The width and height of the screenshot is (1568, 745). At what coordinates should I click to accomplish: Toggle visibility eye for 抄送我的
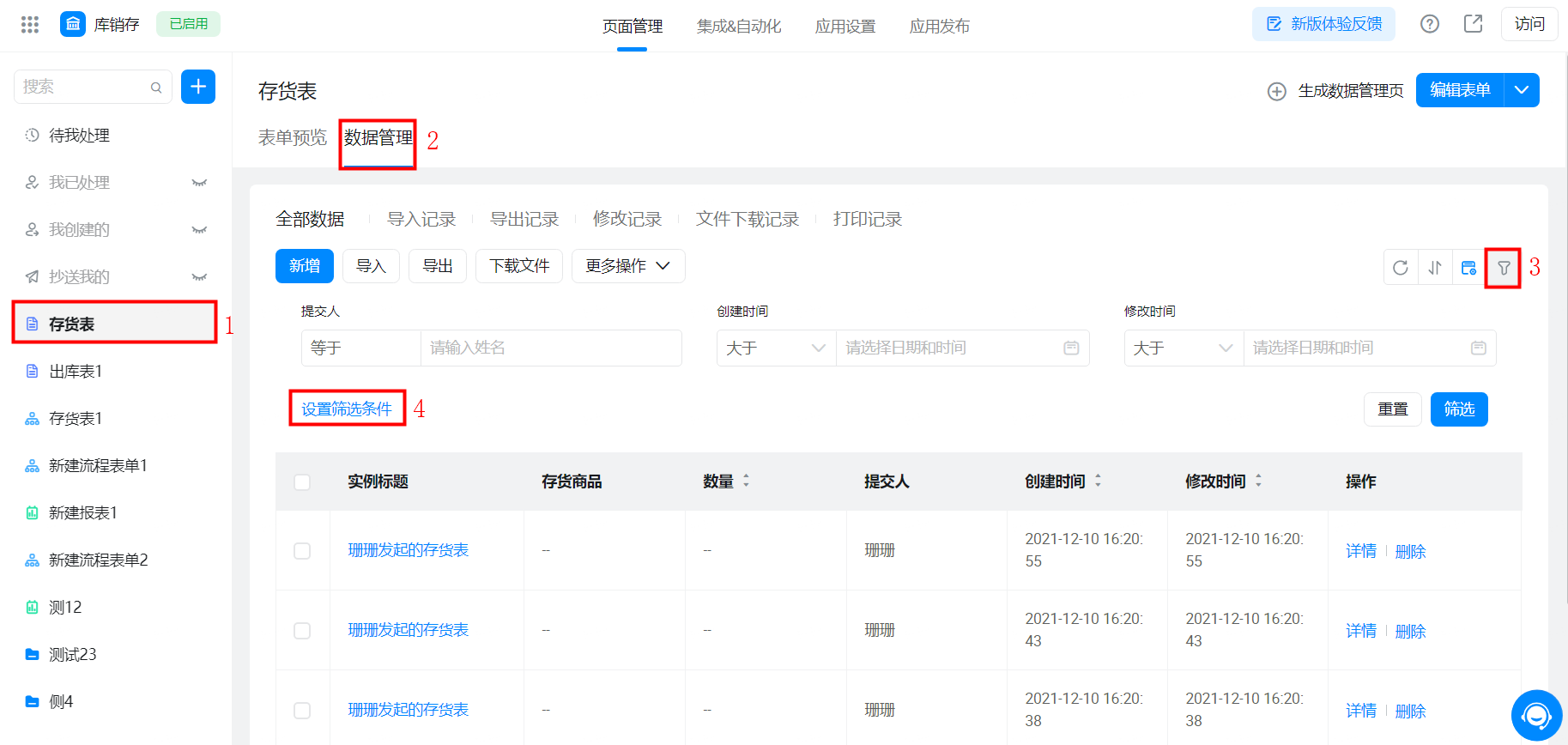tap(199, 277)
